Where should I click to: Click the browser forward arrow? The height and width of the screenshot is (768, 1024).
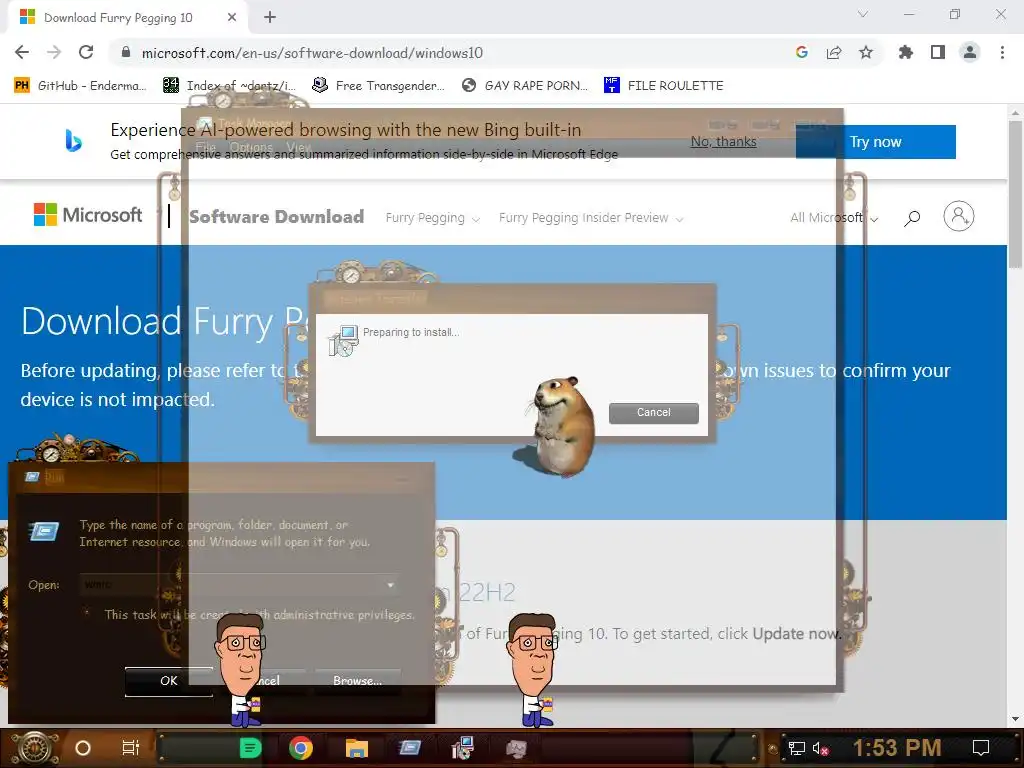pos(54,52)
